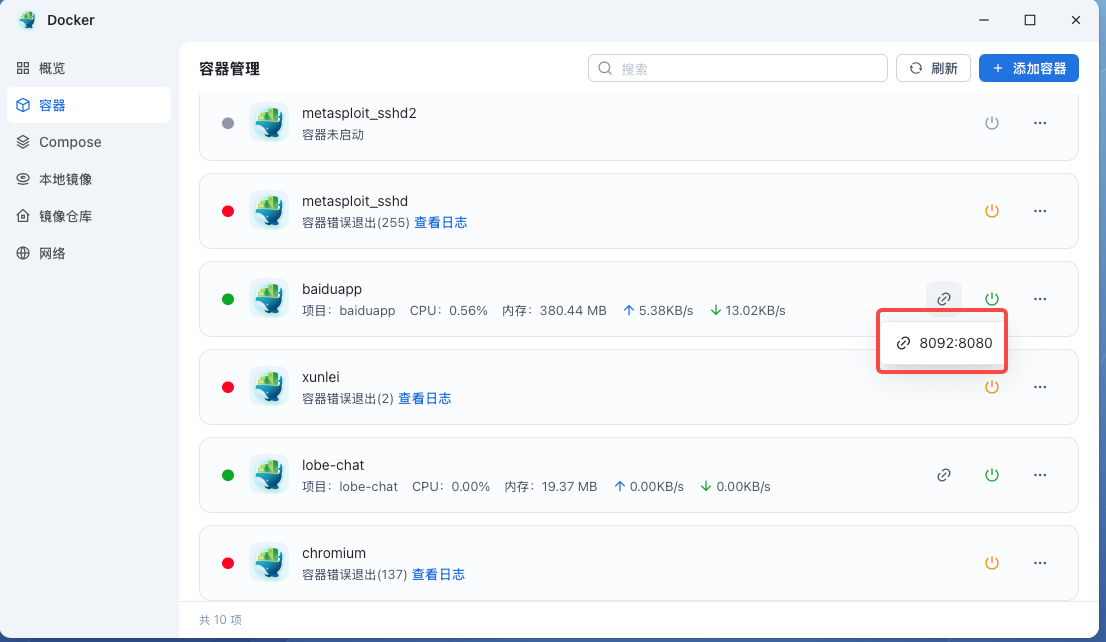Click the red status dot for metasploit_sshd
This screenshot has height=642, width=1106.
click(228, 211)
